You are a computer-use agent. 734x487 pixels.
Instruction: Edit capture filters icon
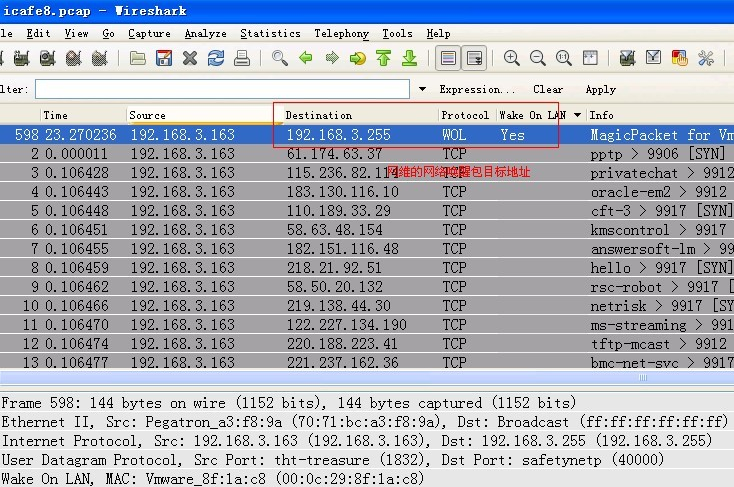click(627, 59)
